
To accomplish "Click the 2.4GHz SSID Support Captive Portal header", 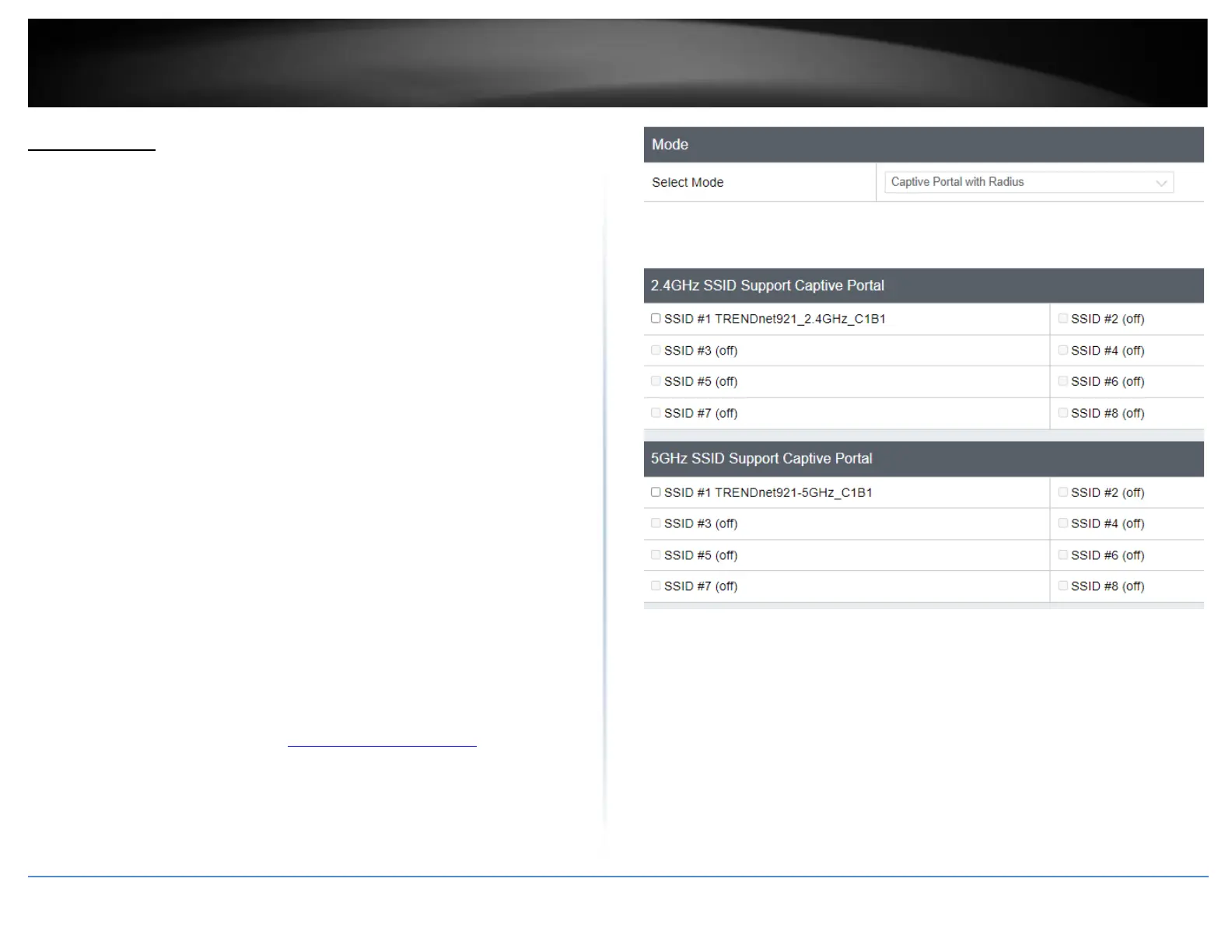I will 924,285.
